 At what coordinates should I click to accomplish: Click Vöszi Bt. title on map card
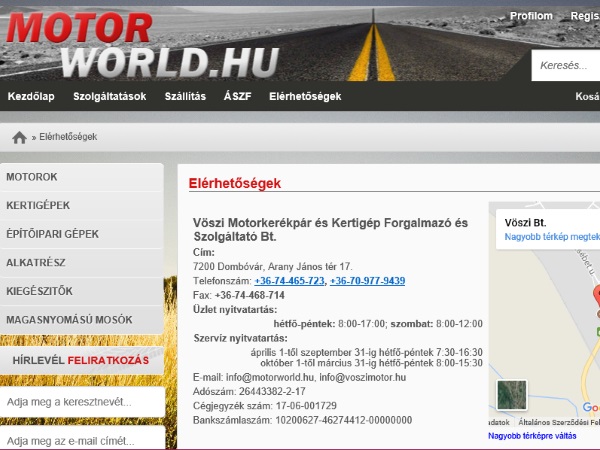click(x=525, y=223)
